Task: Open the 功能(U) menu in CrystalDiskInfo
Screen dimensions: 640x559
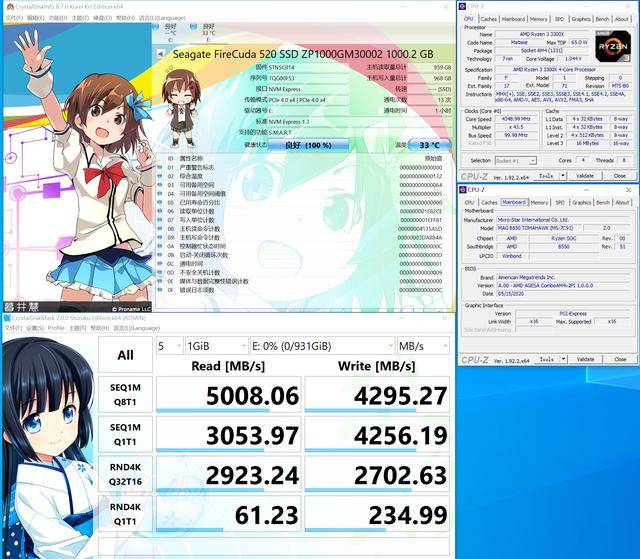Action: 58,18
